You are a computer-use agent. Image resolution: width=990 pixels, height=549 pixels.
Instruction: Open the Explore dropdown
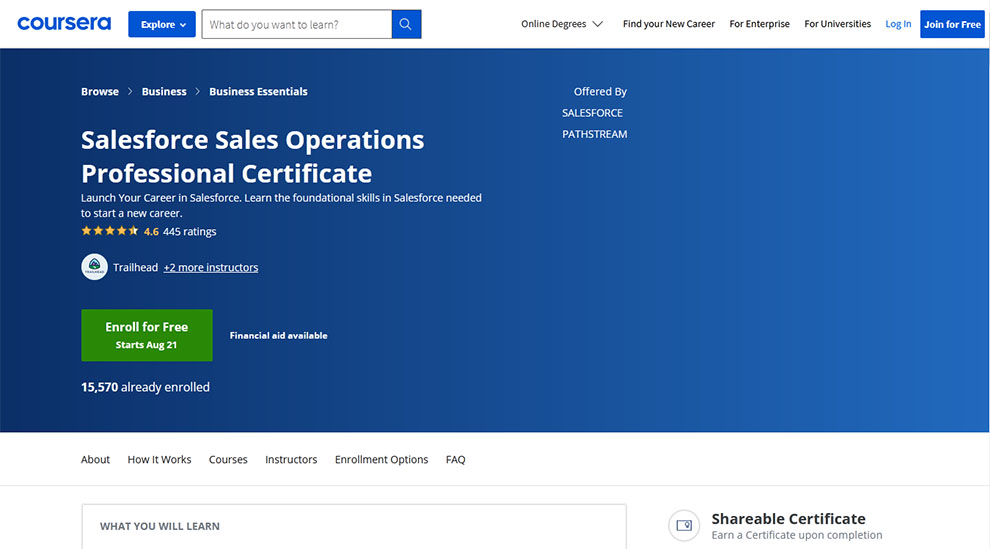[x=162, y=24]
